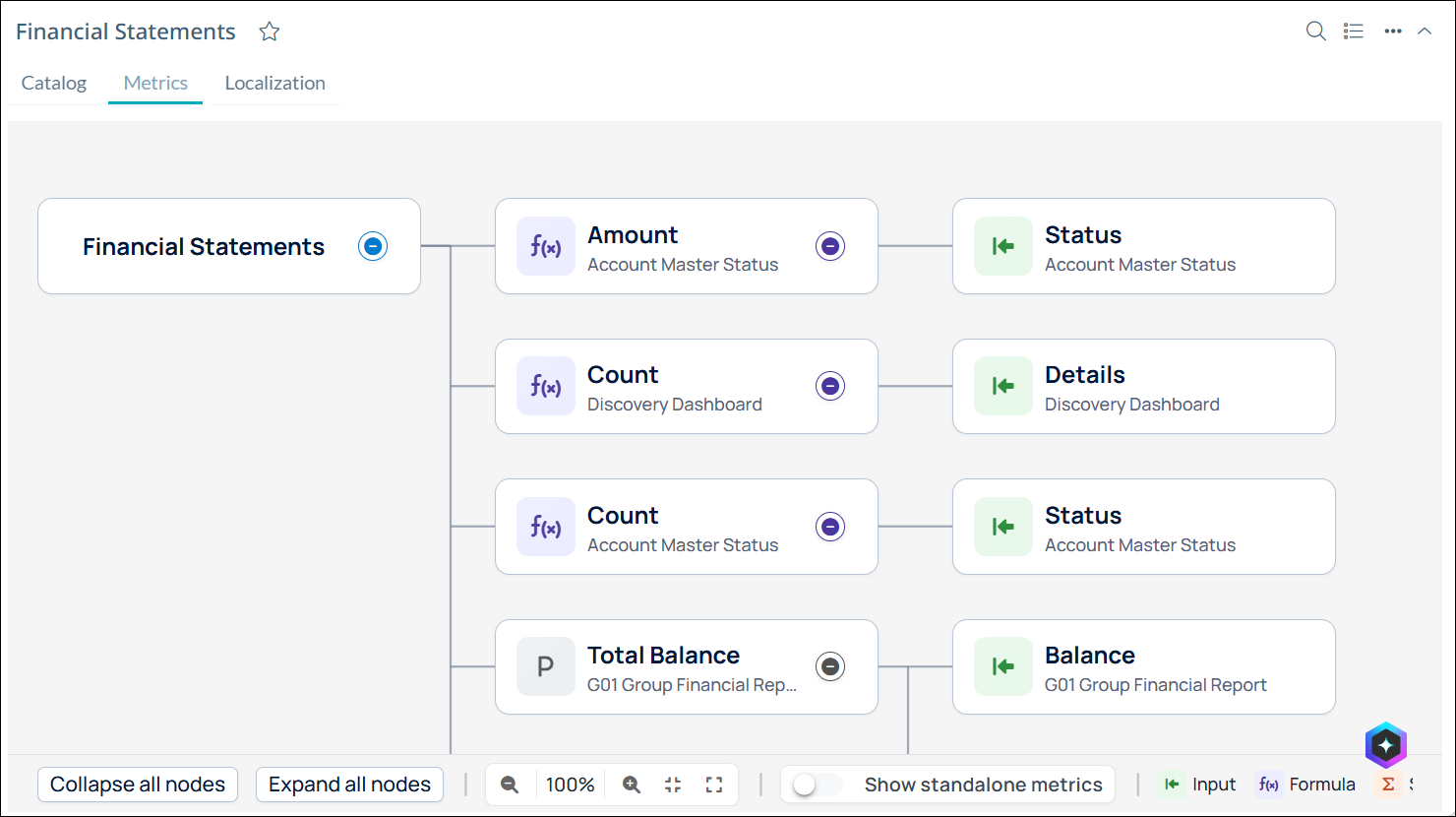Click the fullscreen corners icon
This screenshot has width=1456, height=817.
(714, 785)
